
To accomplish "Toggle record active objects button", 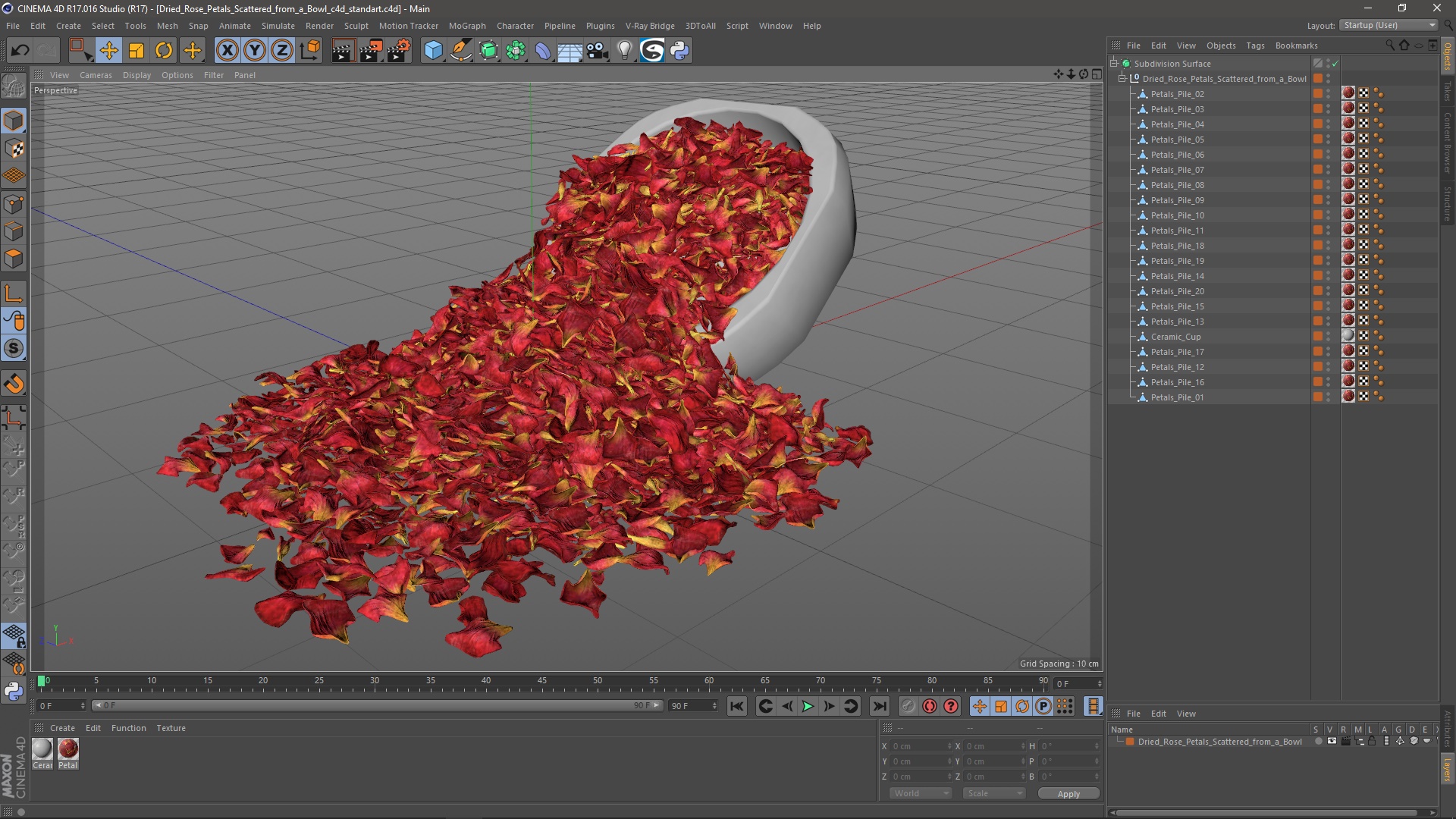I will (x=908, y=706).
